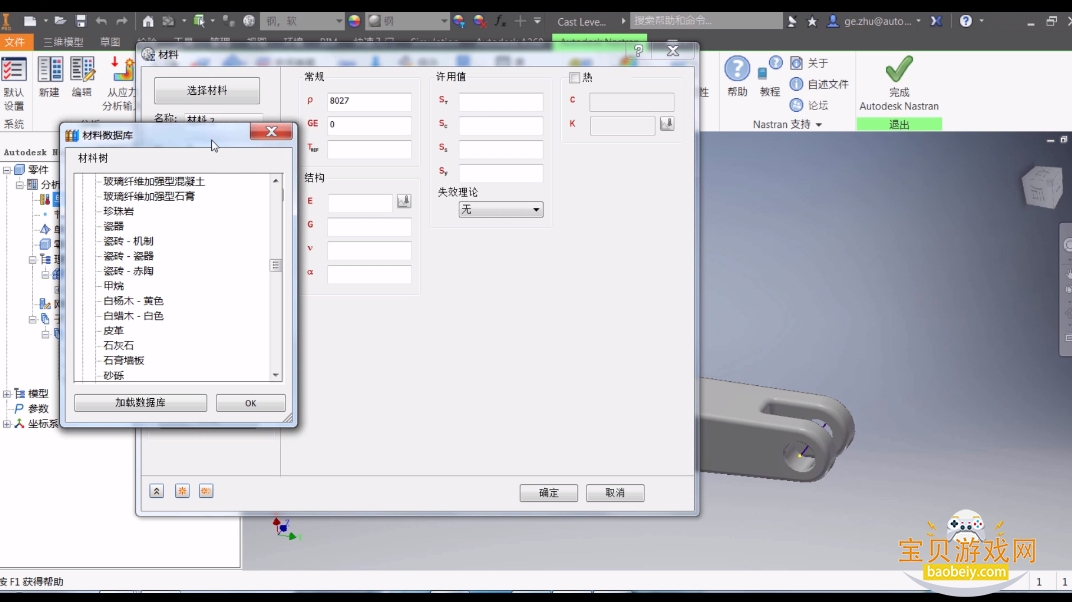The height and width of the screenshot is (602, 1072).
Task: Collapse the 零件 tree node
Action: click(7, 169)
